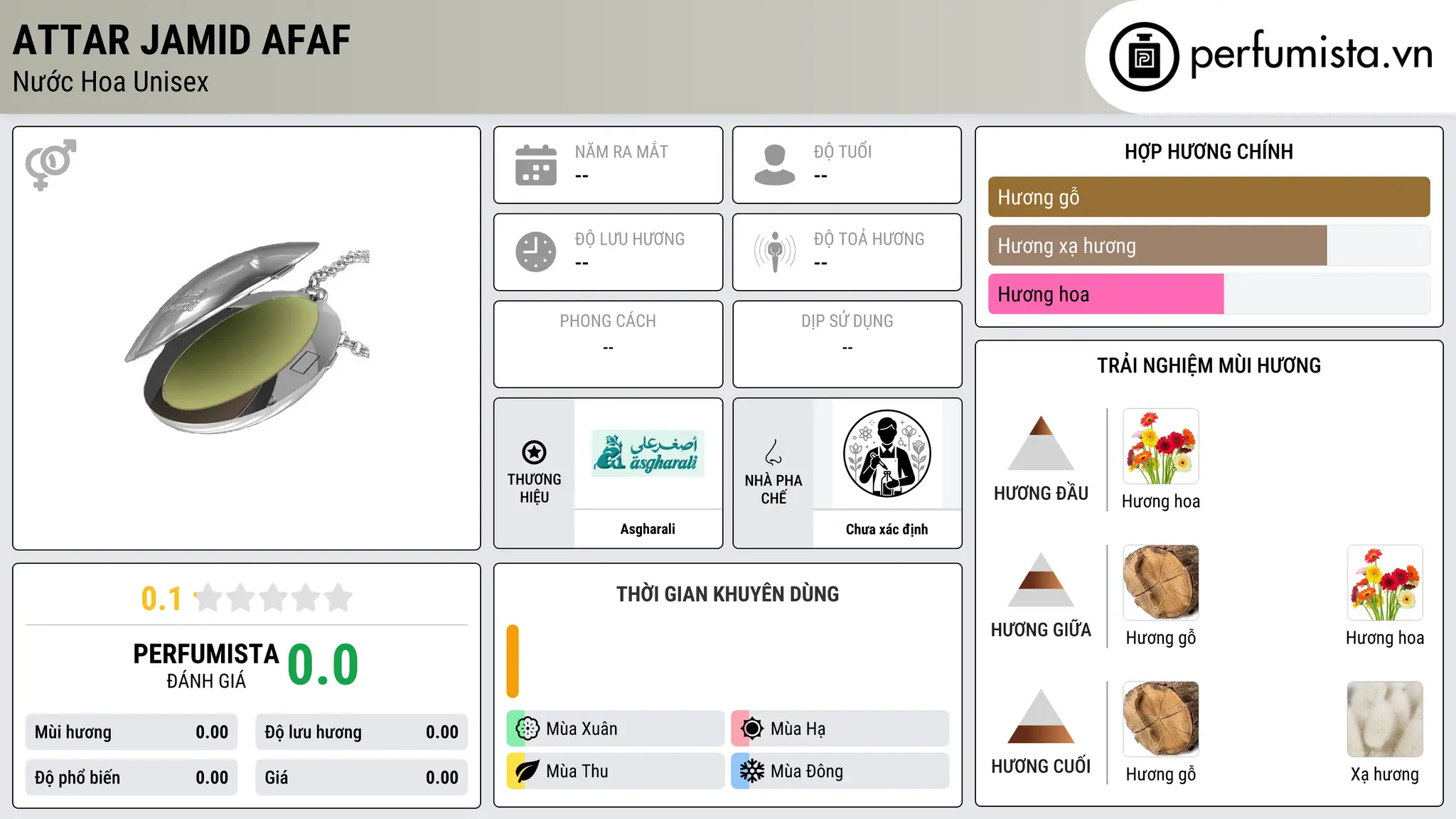Click the Phong cách label

tap(608, 321)
